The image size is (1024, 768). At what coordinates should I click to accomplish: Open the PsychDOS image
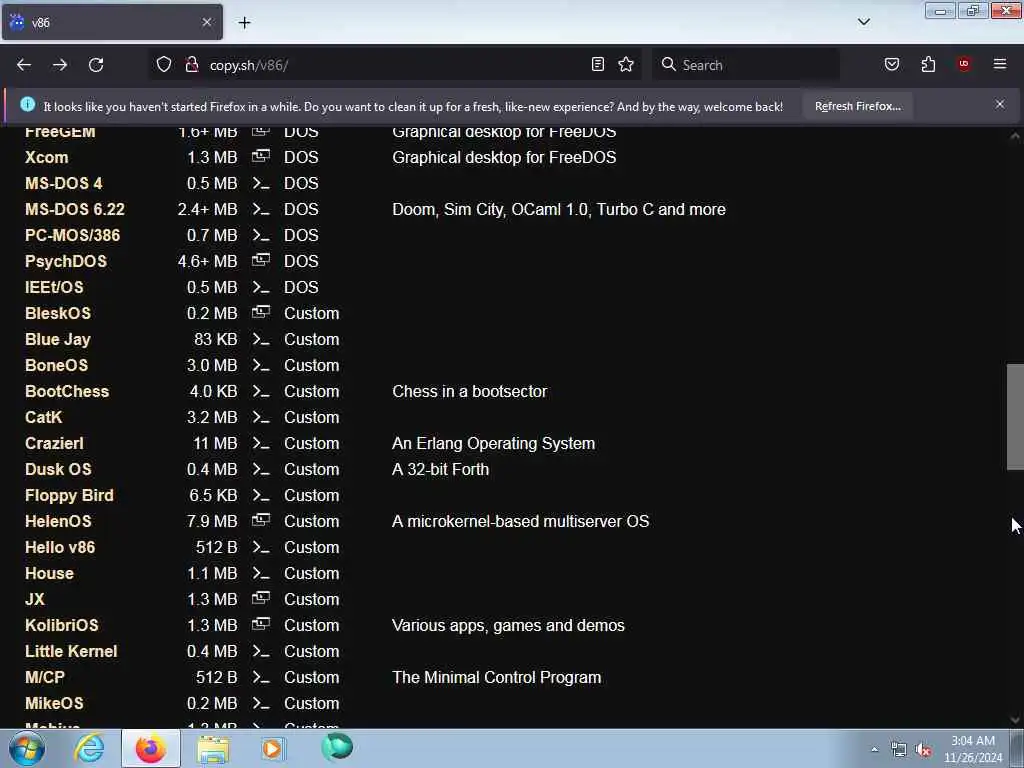(x=66, y=262)
